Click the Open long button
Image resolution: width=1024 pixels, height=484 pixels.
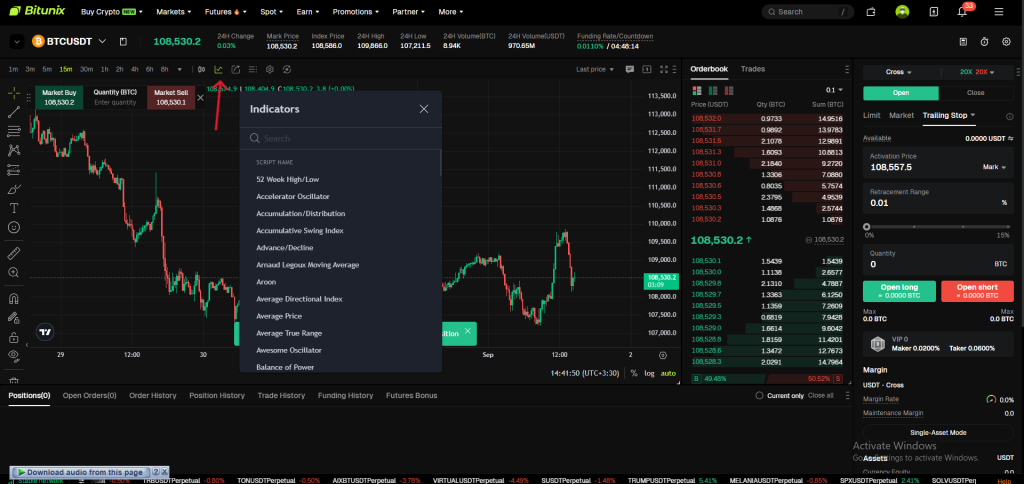click(x=899, y=291)
